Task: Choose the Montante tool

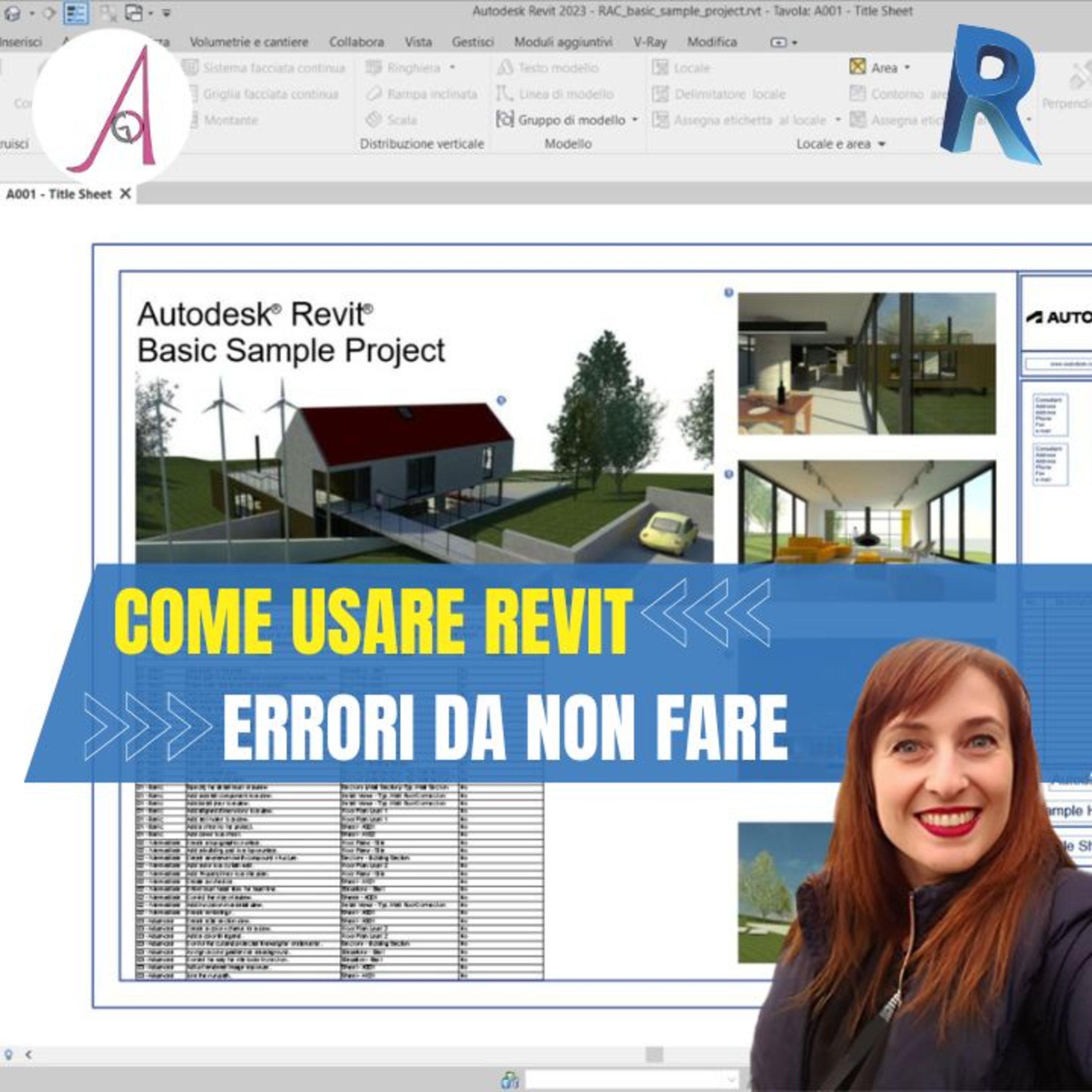Action: tap(224, 120)
